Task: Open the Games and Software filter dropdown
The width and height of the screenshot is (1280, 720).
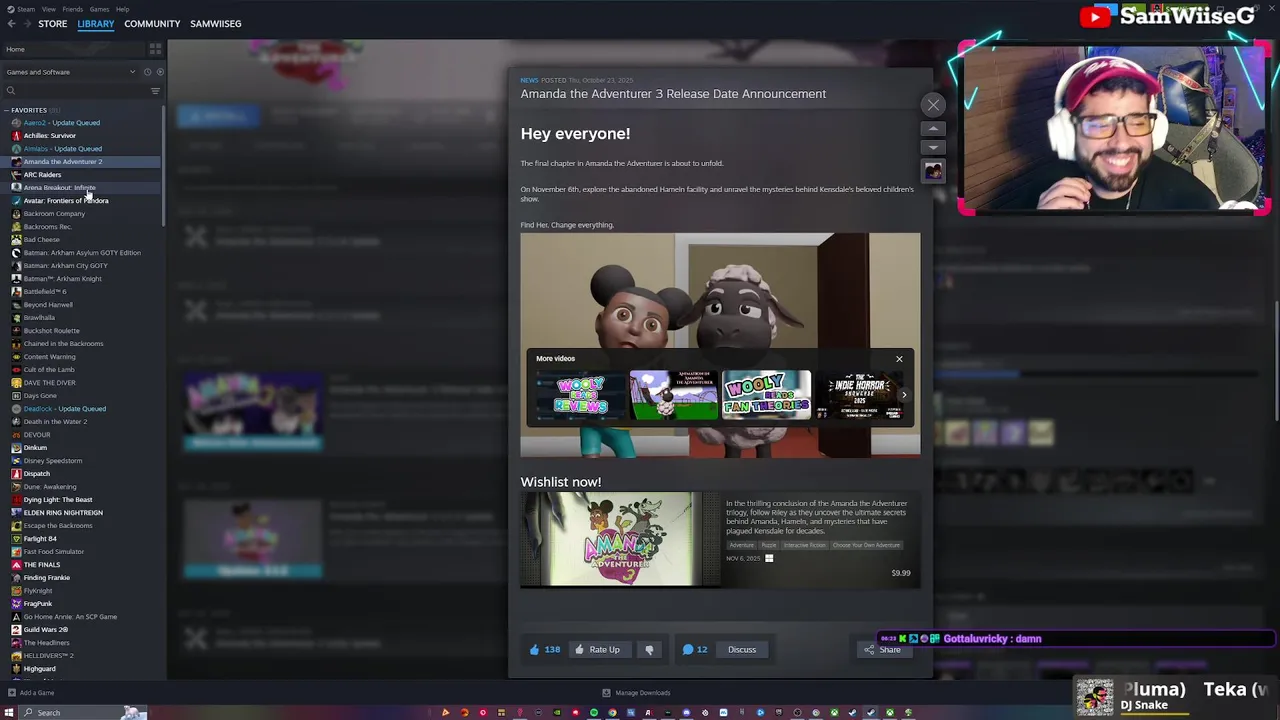Action: pyautogui.click(x=70, y=72)
